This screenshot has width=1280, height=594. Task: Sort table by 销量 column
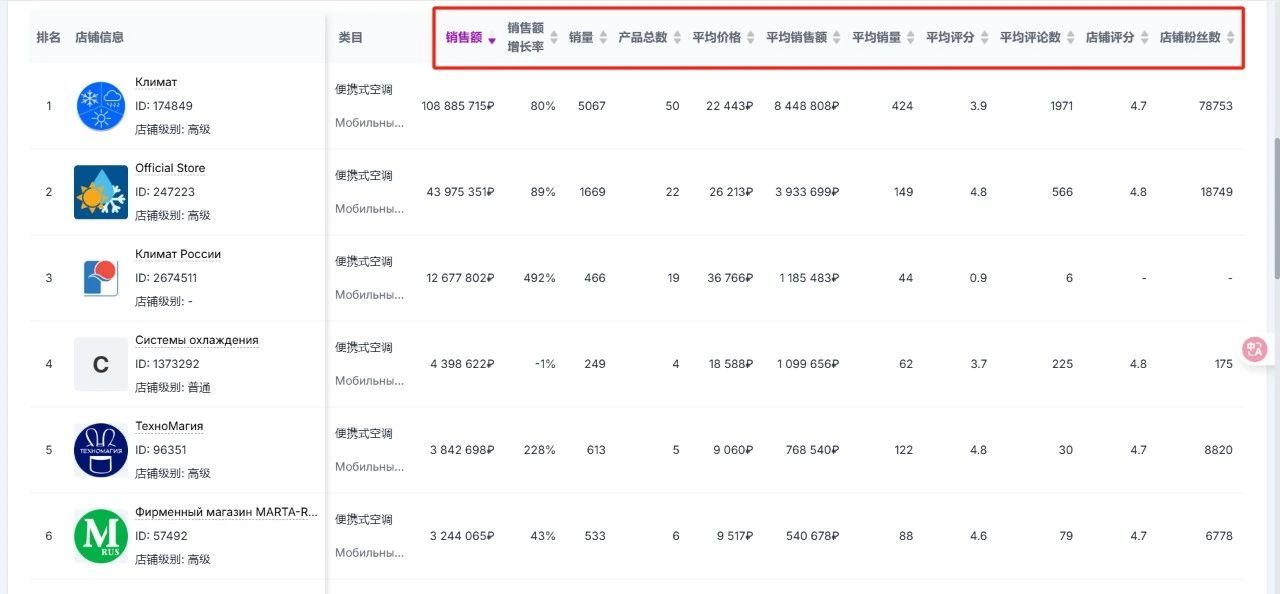click(x=588, y=38)
